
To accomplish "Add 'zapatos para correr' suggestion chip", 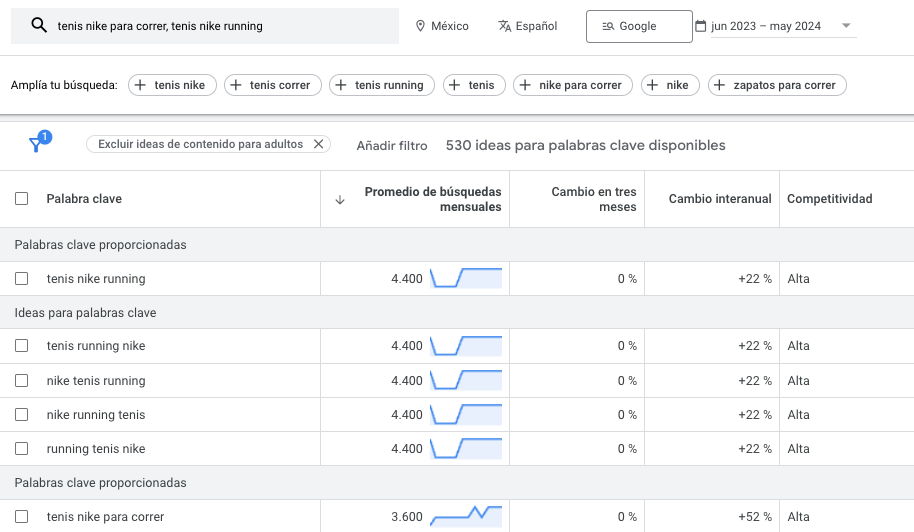I will tap(777, 85).
